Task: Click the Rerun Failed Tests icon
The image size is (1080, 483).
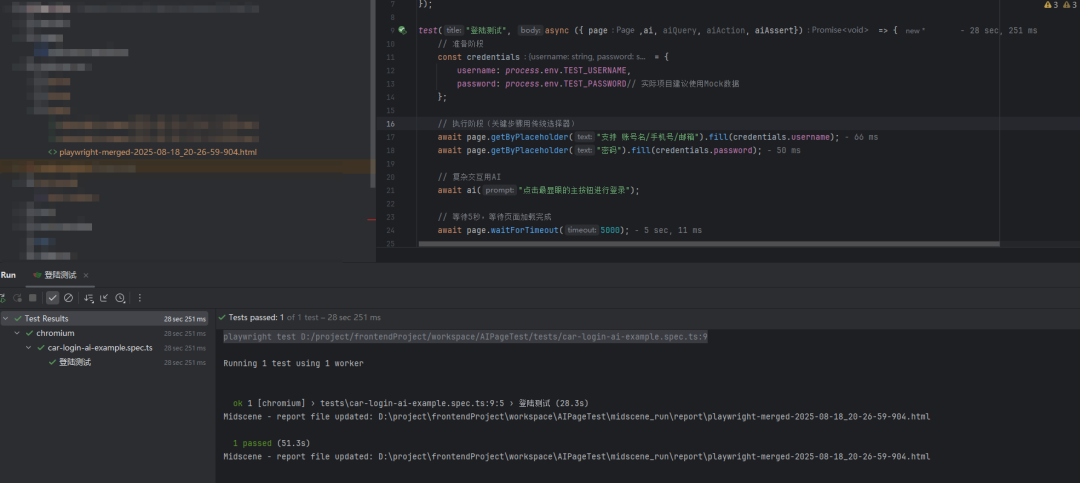Action: (x=17, y=298)
